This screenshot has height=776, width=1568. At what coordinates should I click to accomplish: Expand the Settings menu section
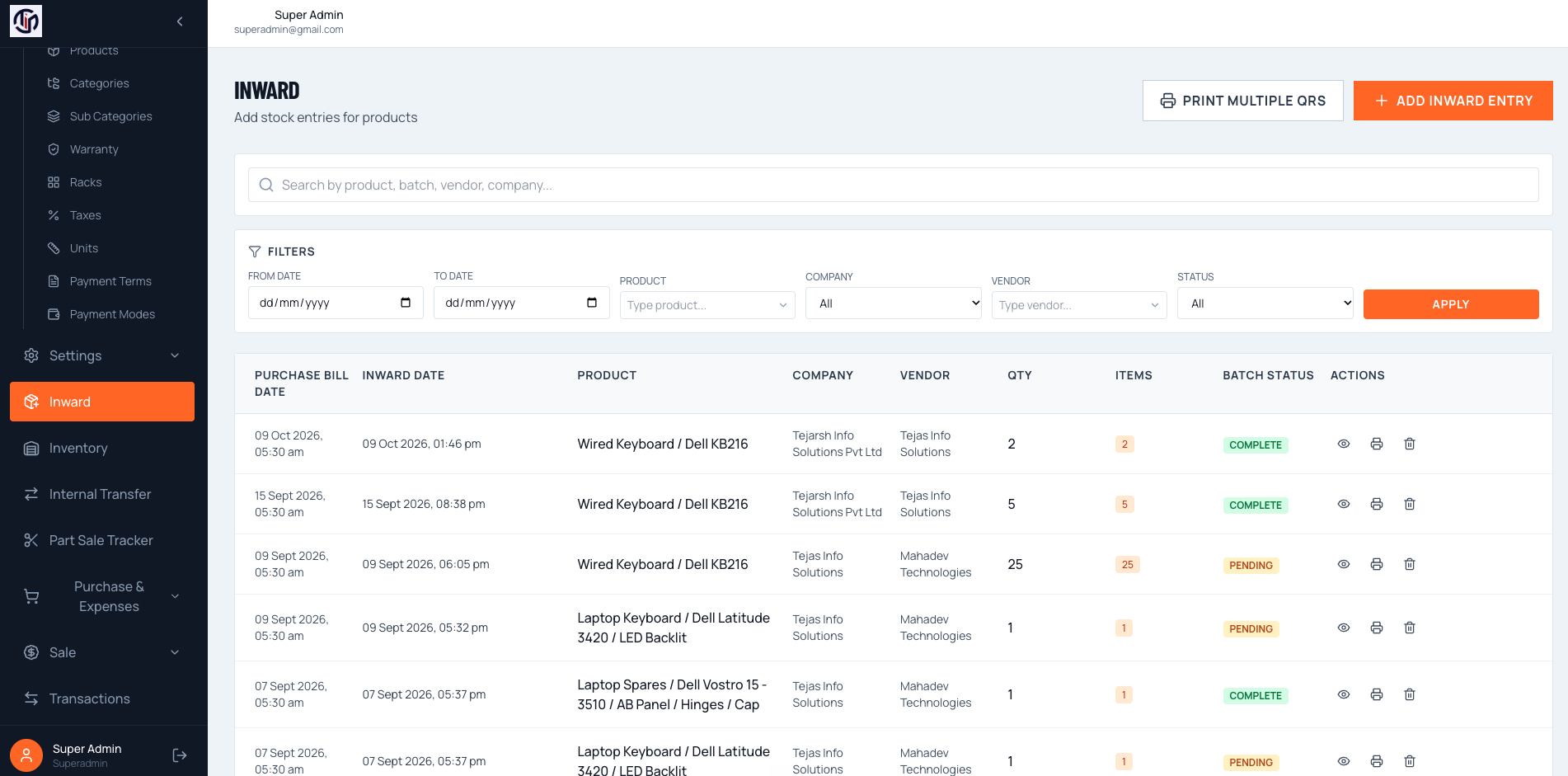pyautogui.click(x=102, y=355)
